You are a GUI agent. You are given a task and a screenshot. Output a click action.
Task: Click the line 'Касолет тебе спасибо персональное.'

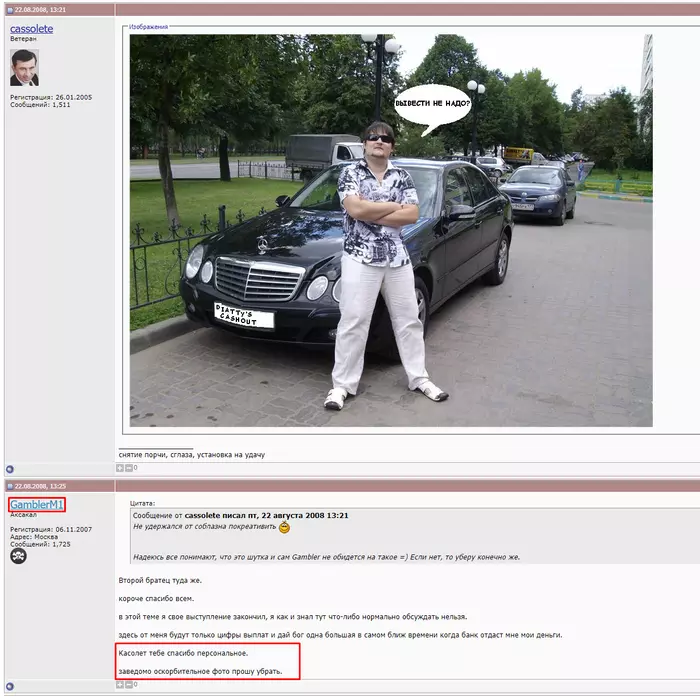pyautogui.click(x=183, y=653)
